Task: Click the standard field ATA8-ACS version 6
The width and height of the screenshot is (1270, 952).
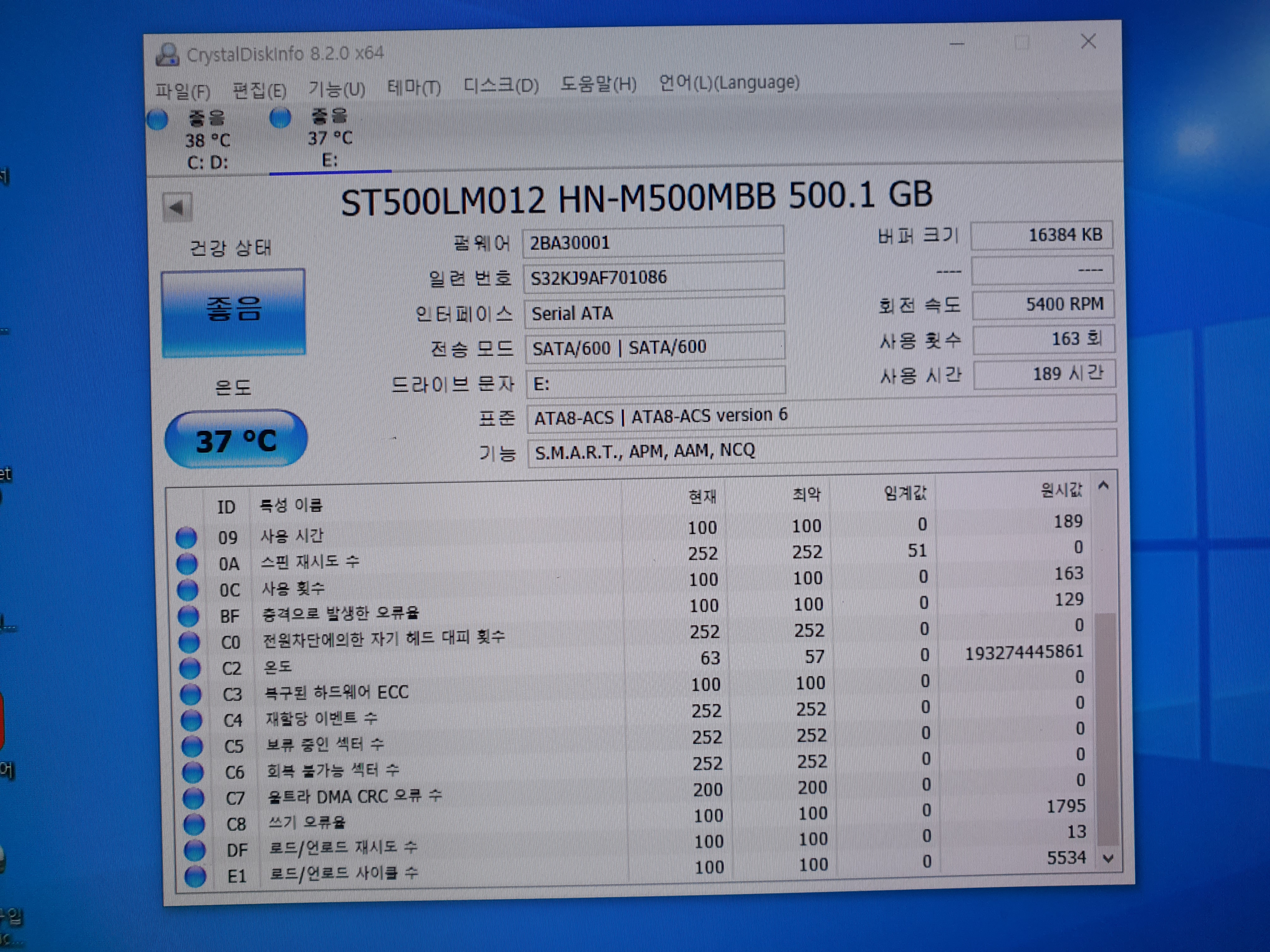Action: coord(821,414)
